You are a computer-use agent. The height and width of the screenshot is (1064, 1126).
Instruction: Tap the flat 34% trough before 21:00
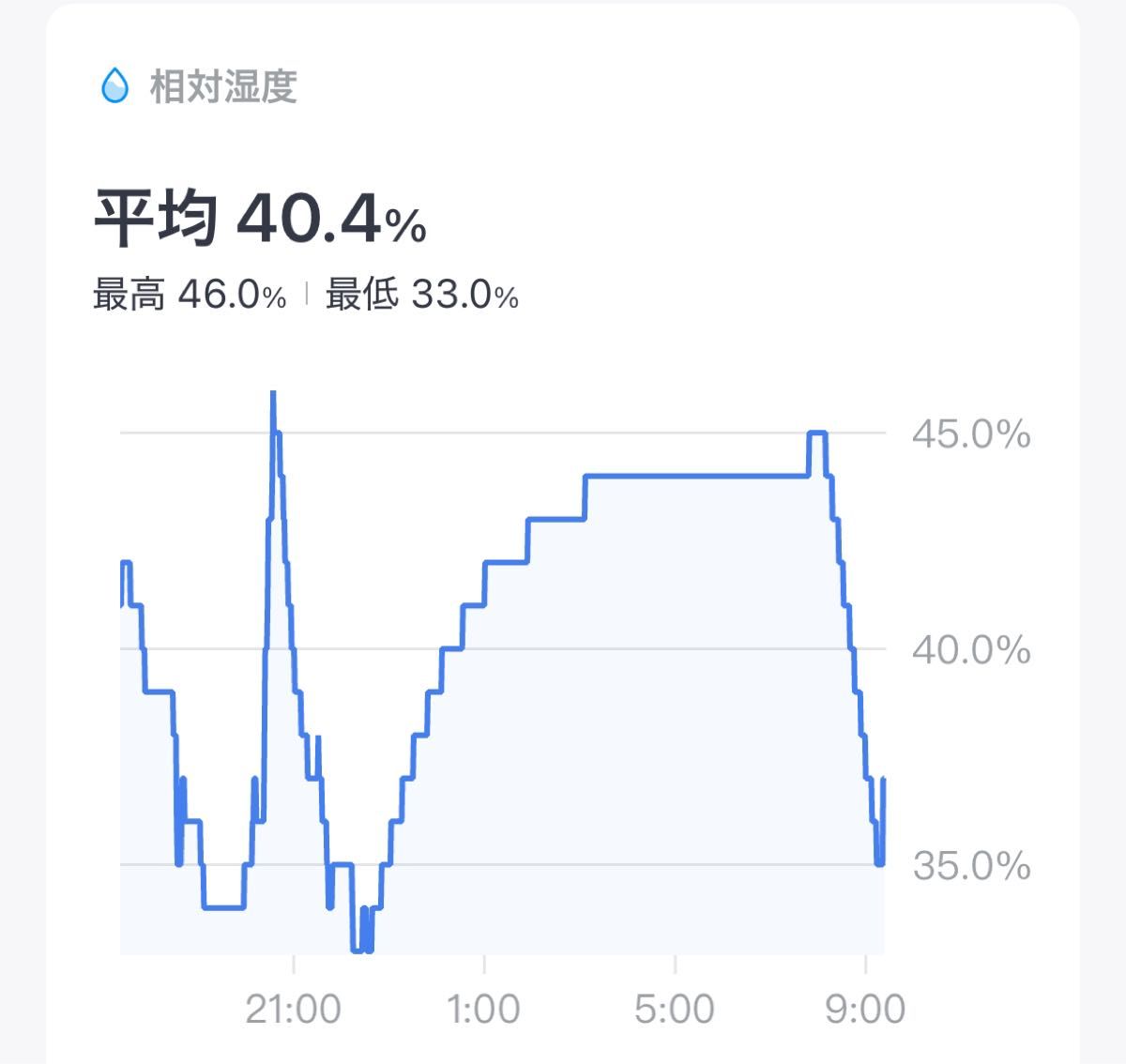coord(223,907)
